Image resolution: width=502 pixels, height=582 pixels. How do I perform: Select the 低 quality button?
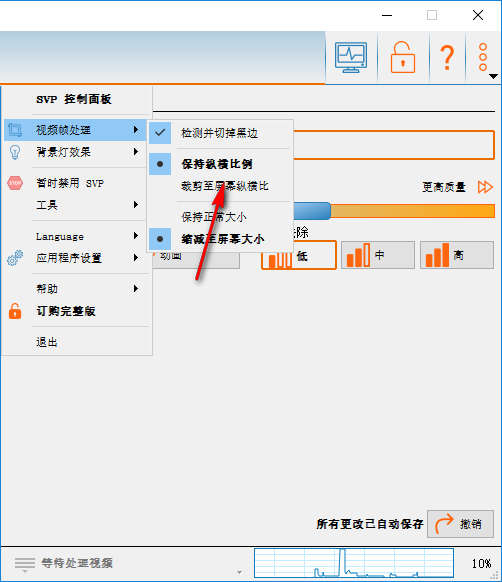click(299, 255)
